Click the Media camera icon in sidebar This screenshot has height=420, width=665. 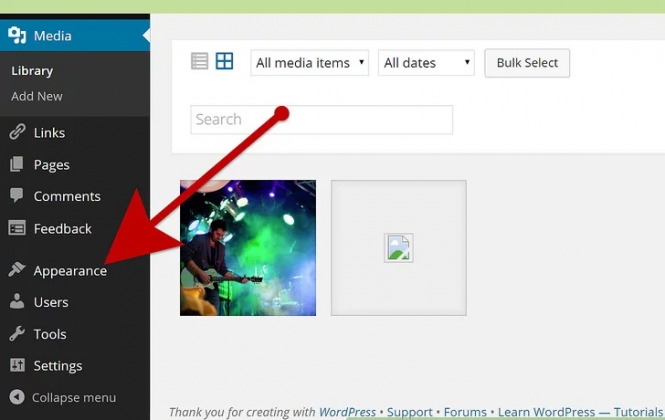[x=17, y=36]
